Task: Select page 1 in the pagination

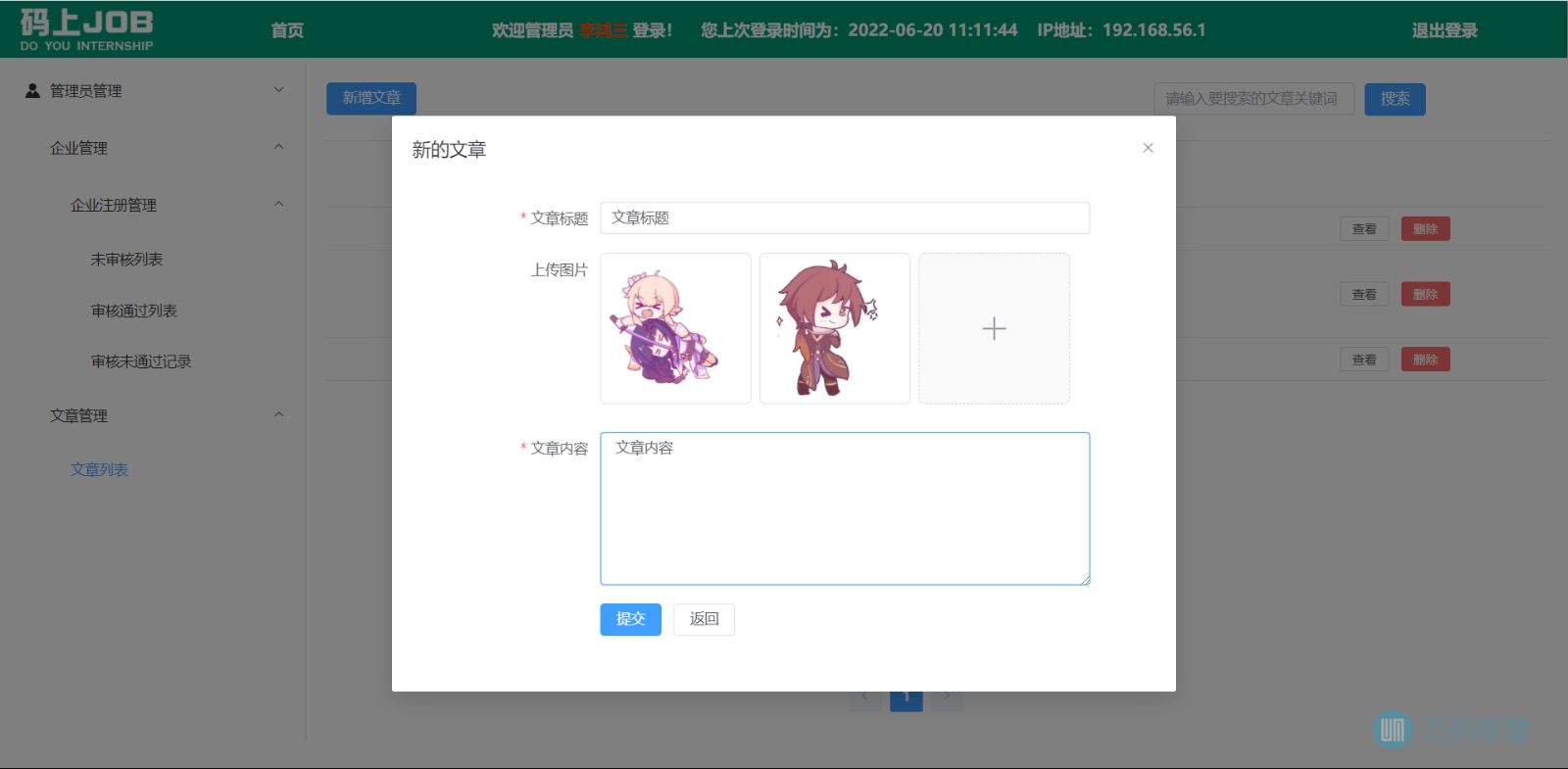Action: coord(906,700)
